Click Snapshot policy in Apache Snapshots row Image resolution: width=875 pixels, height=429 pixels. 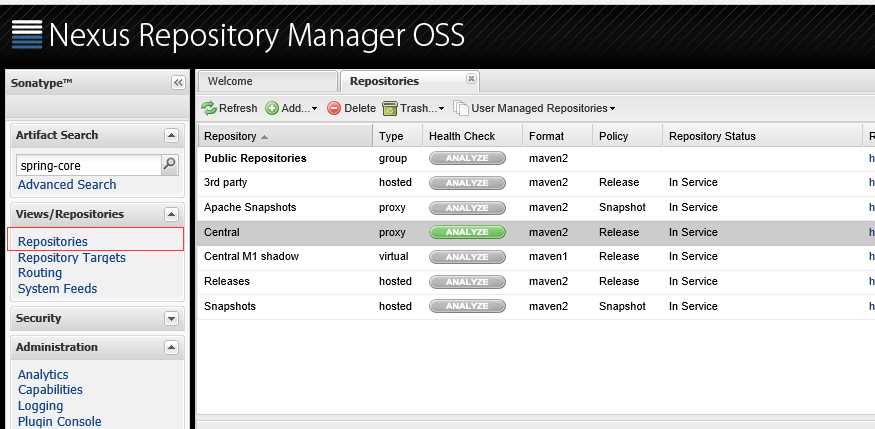click(622, 208)
